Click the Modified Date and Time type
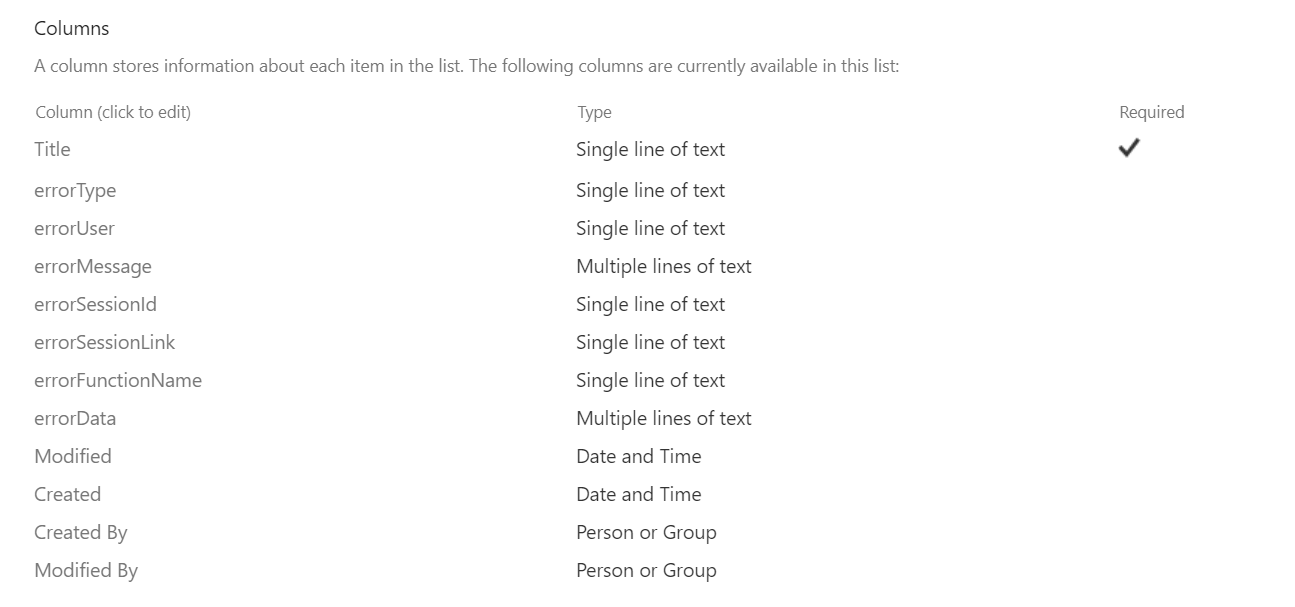 (x=638, y=456)
